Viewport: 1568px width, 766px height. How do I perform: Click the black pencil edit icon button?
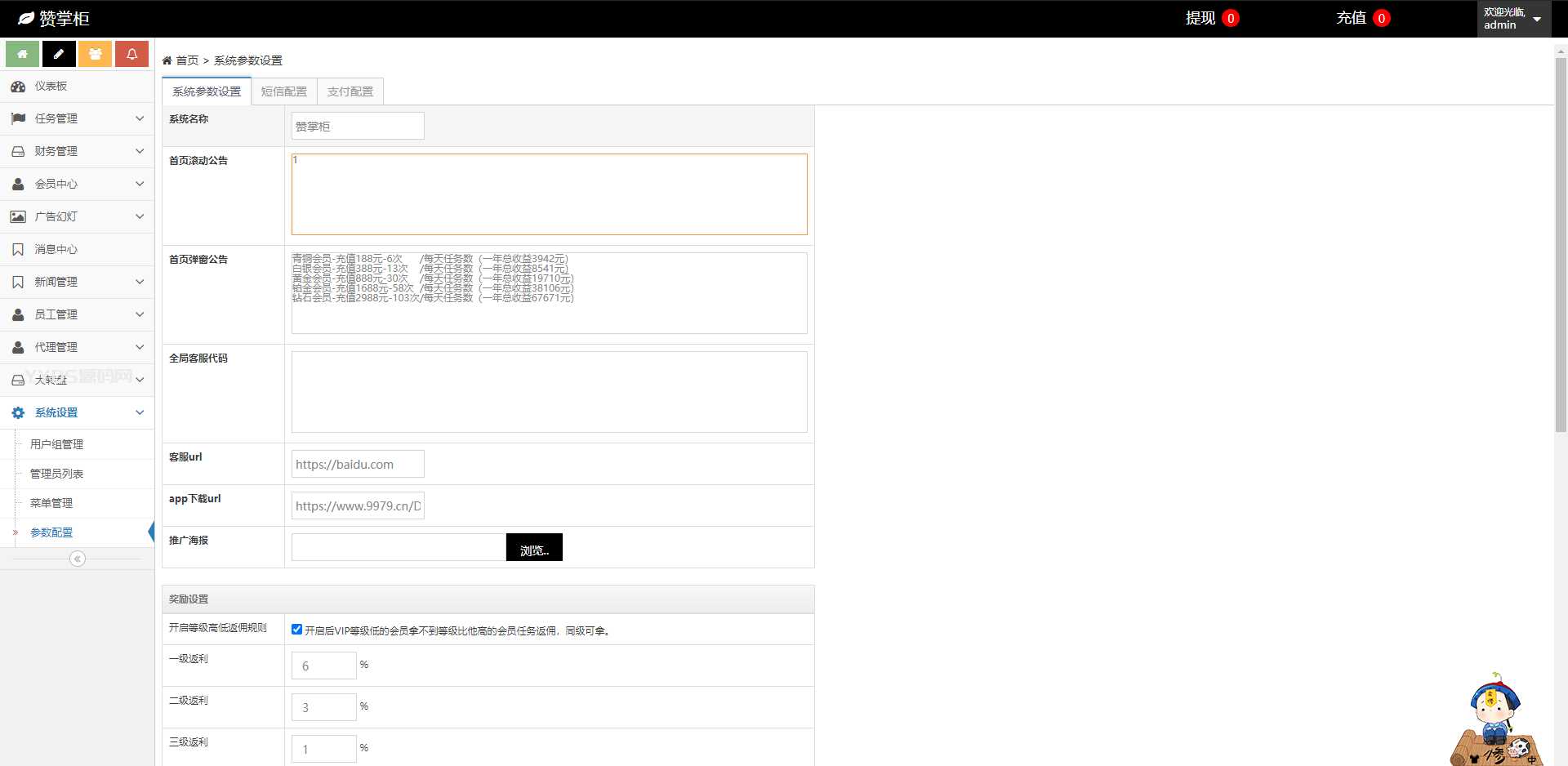59,54
